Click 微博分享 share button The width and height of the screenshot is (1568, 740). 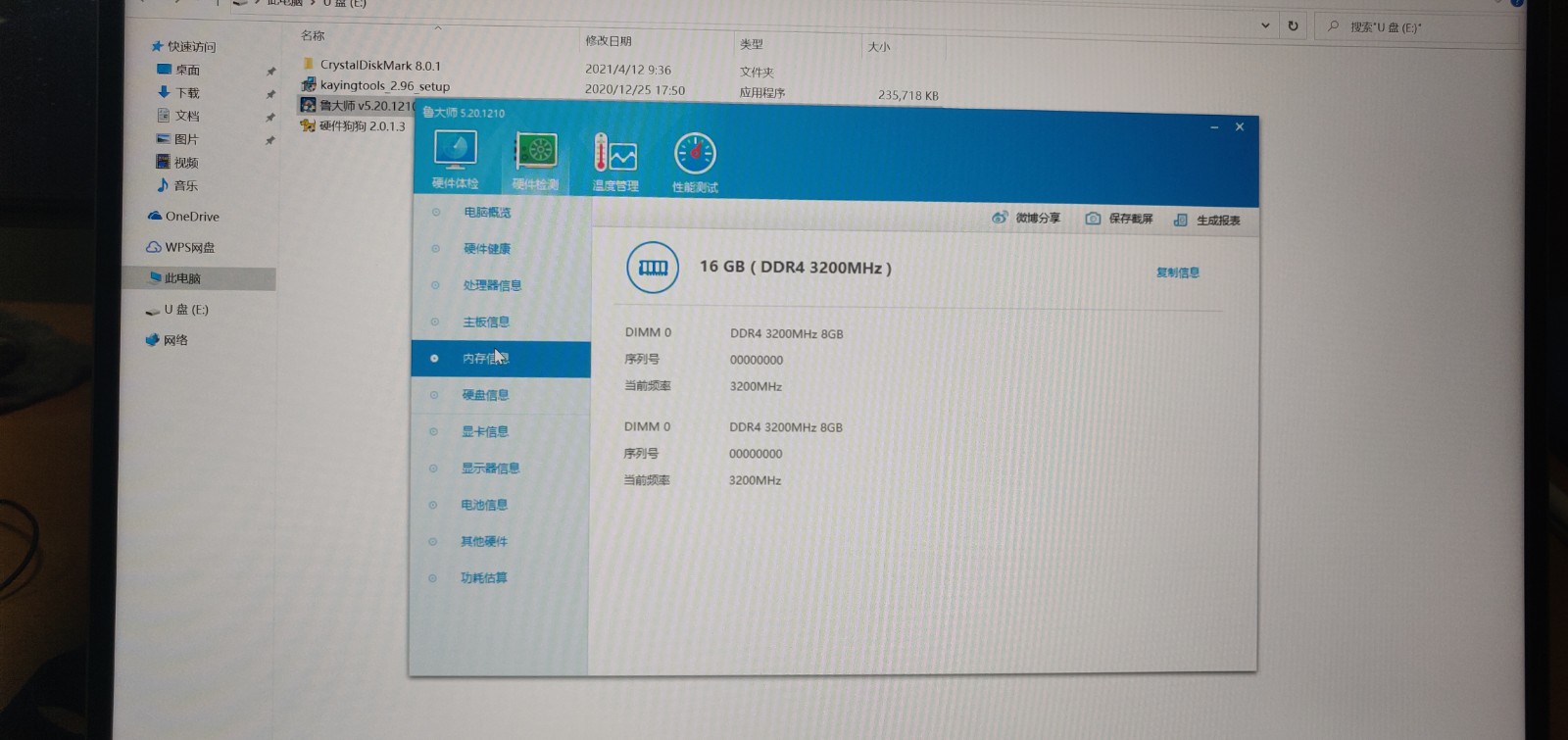tap(1026, 218)
